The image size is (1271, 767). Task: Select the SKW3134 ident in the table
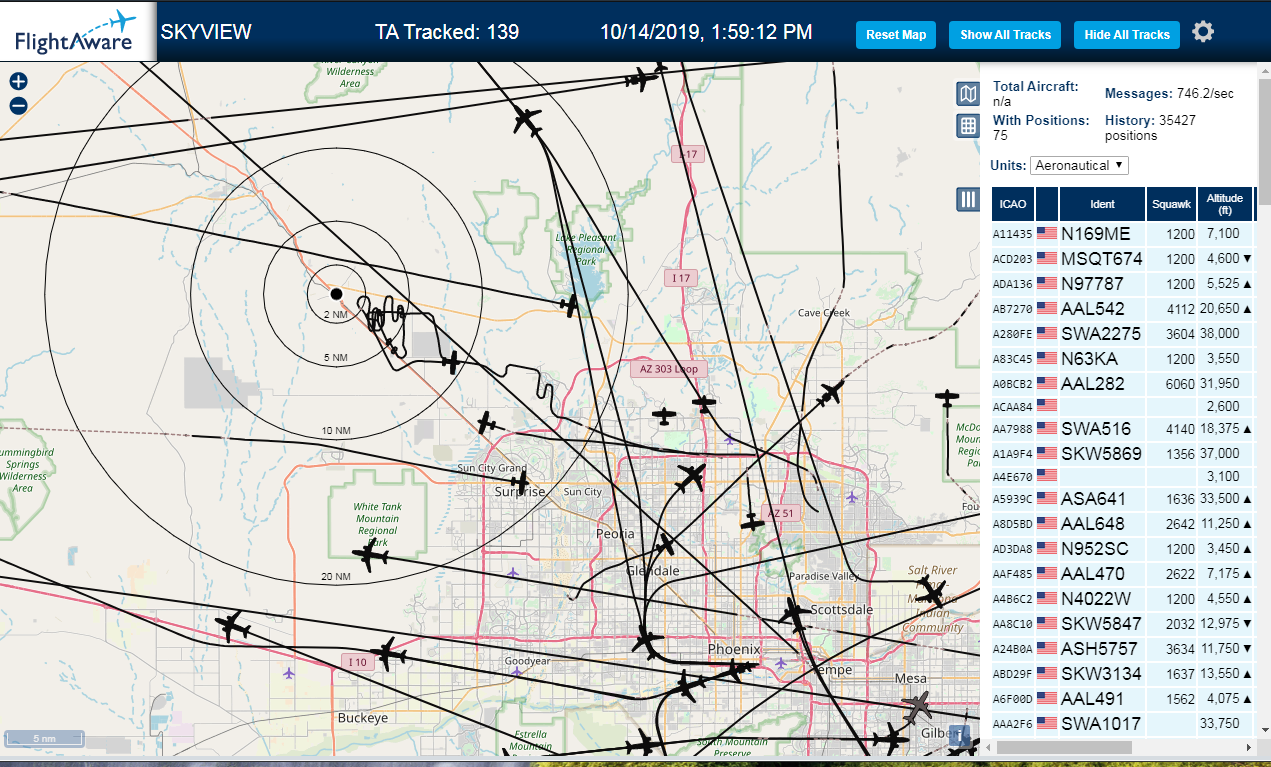1101,674
